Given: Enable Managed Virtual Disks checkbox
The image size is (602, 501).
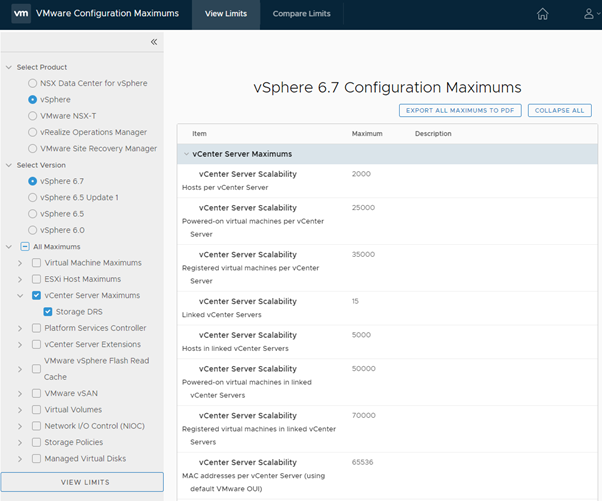Looking at the screenshot, I should (36, 459).
